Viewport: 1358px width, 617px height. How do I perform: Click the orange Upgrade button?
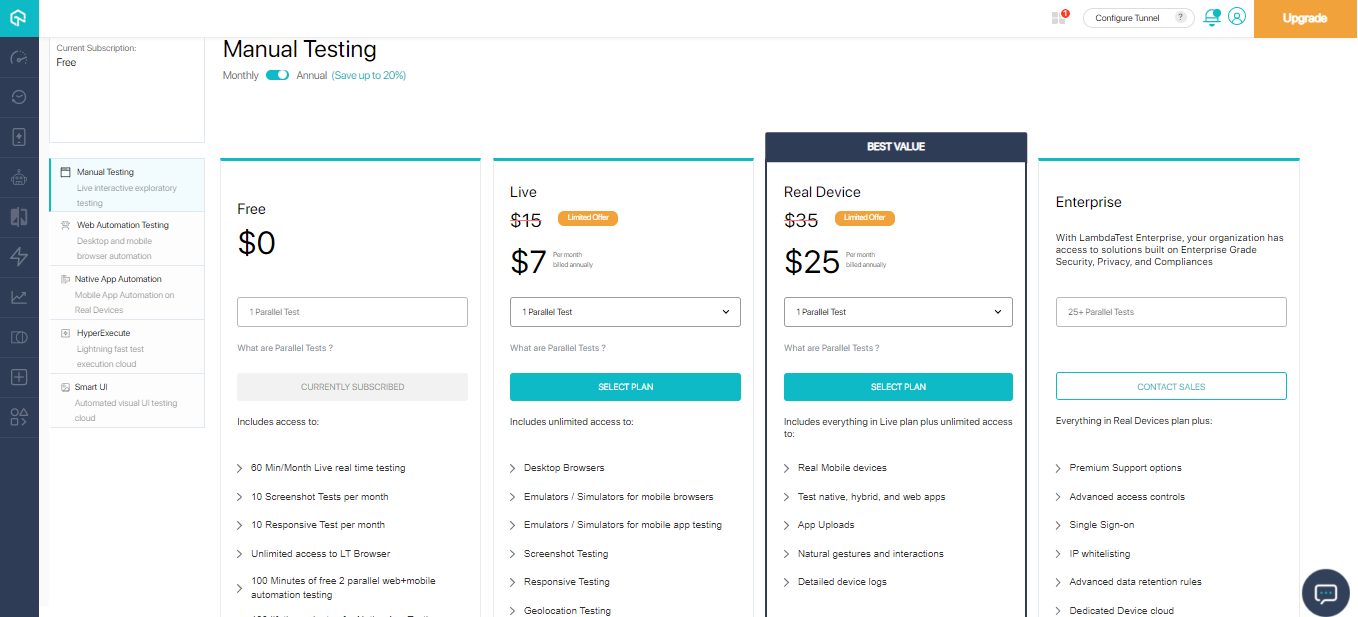click(1304, 18)
